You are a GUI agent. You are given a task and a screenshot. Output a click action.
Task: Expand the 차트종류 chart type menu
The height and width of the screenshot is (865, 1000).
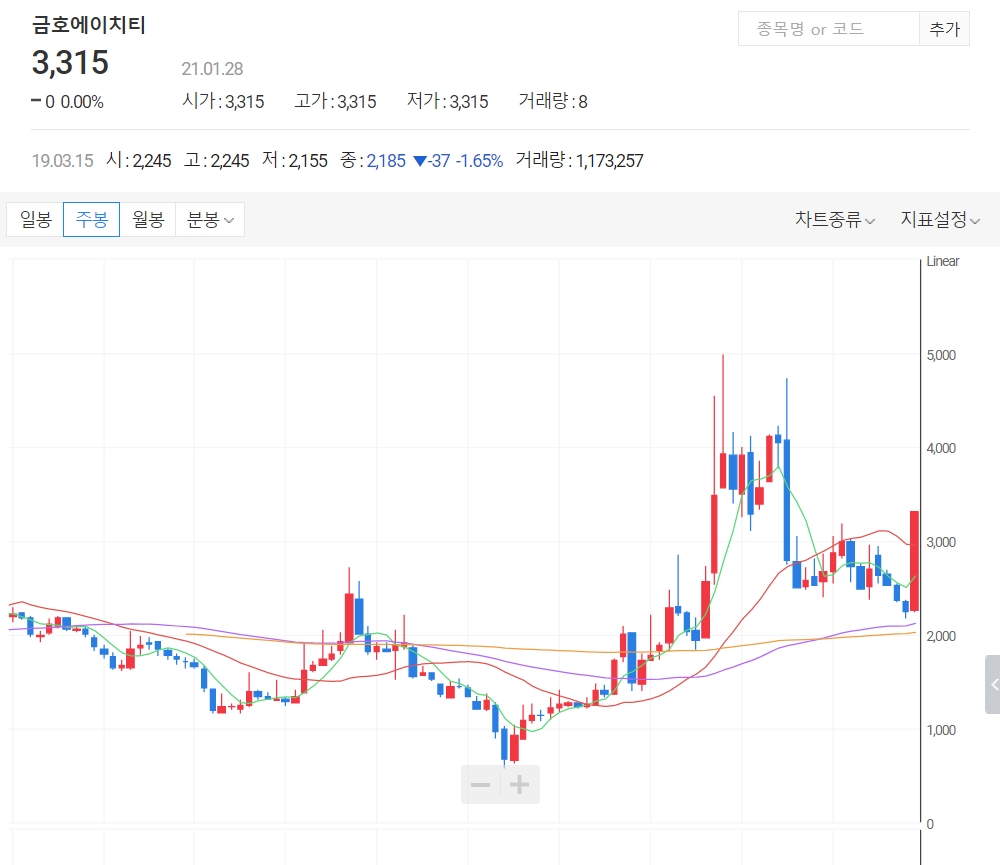pyautogui.click(x=835, y=219)
